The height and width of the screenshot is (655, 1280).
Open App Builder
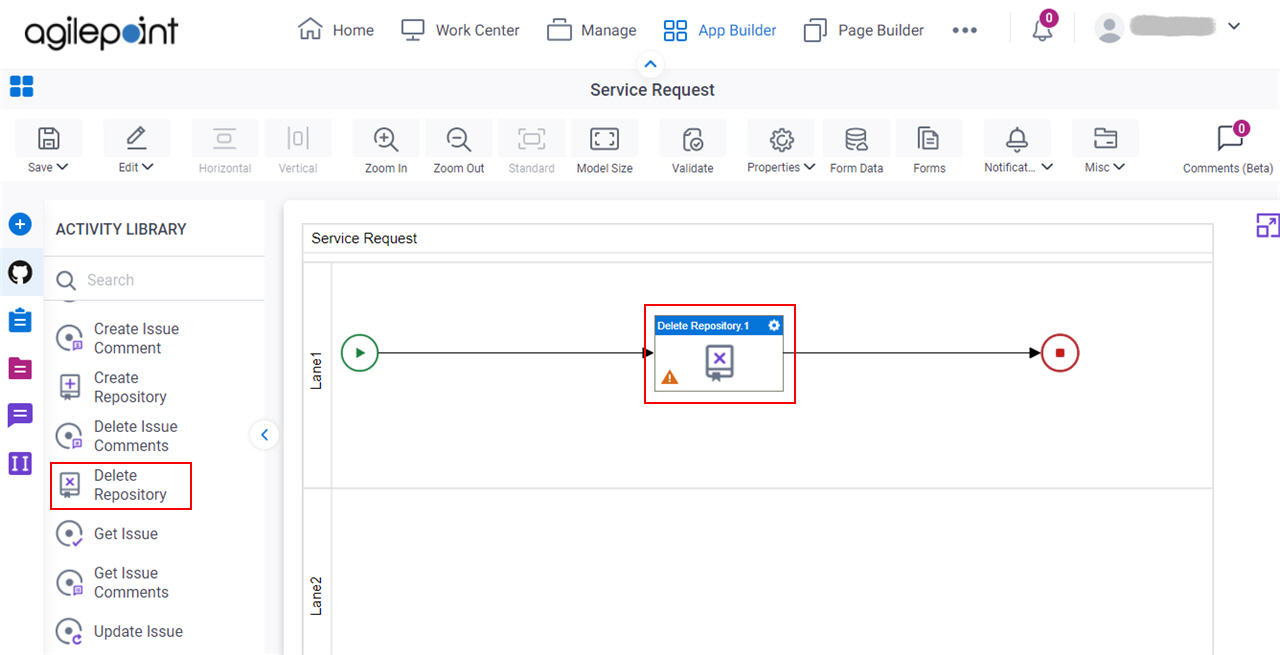pos(720,30)
